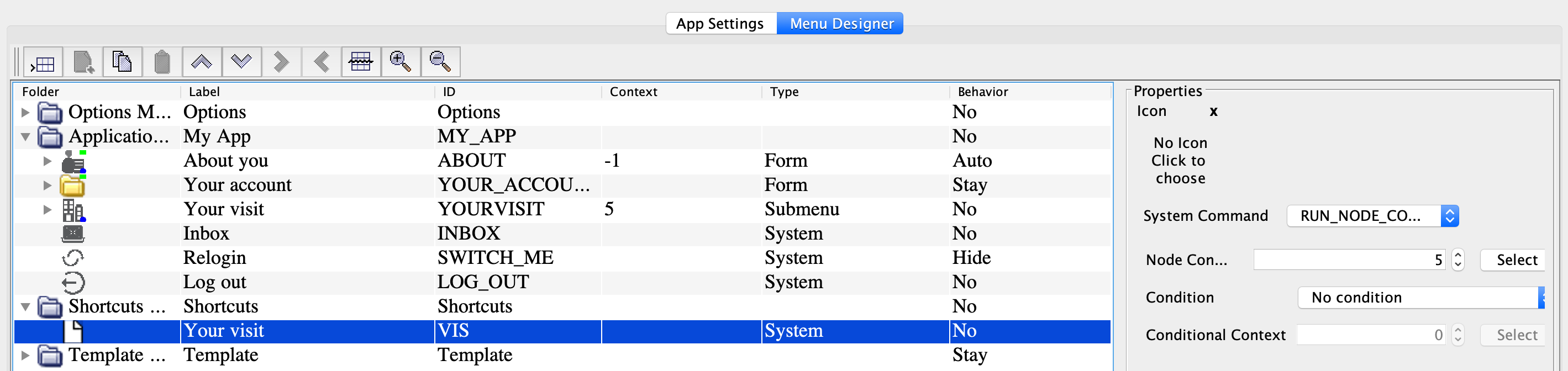This screenshot has width=1568, height=371.
Task: Open the Condition dropdown
Action: point(1540,298)
